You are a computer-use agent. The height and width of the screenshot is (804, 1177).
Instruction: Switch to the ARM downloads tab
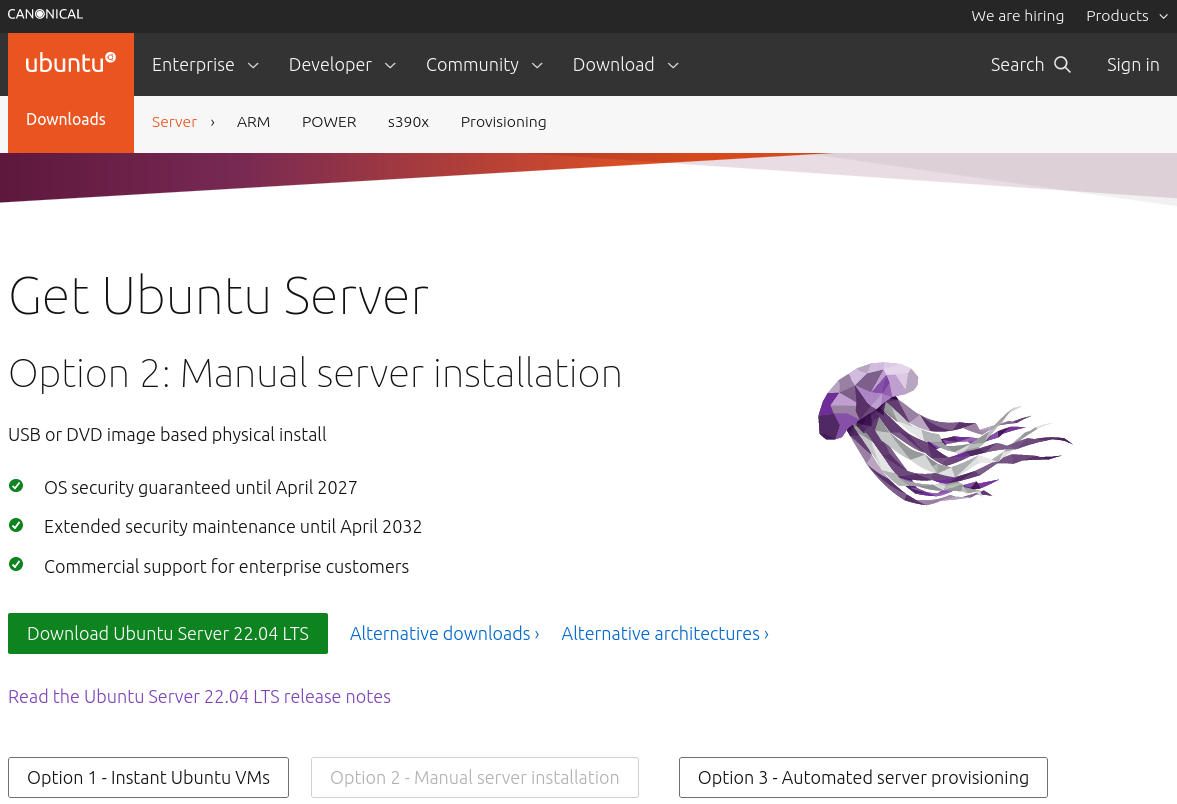pyautogui.click(x=253, y=122)
